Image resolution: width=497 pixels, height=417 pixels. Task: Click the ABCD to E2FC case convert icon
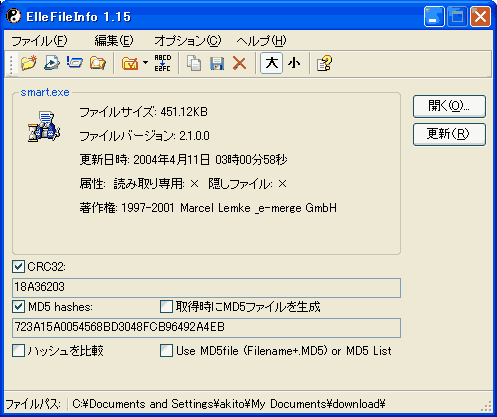pyautogui.click(x=163, y=63)
